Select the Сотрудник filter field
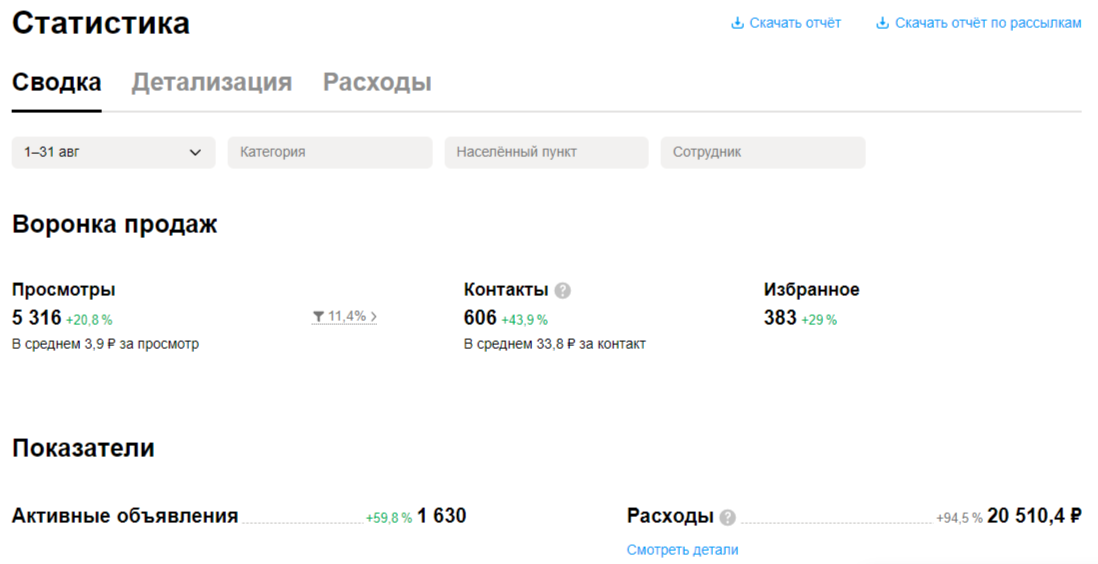 click(763, 153)
